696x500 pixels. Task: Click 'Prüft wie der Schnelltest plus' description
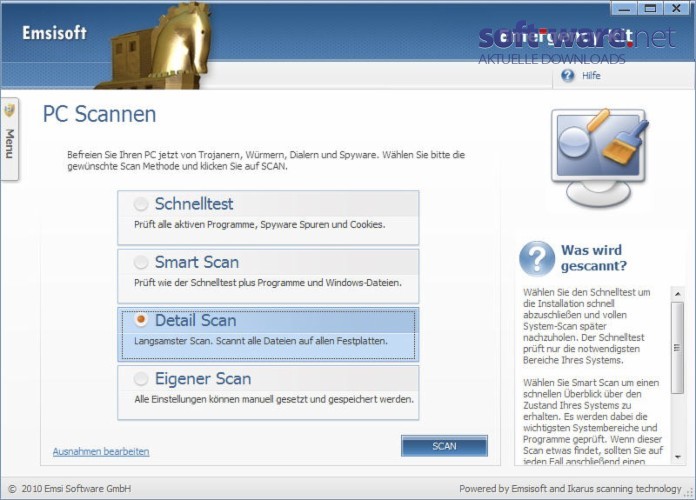point(268,283)
